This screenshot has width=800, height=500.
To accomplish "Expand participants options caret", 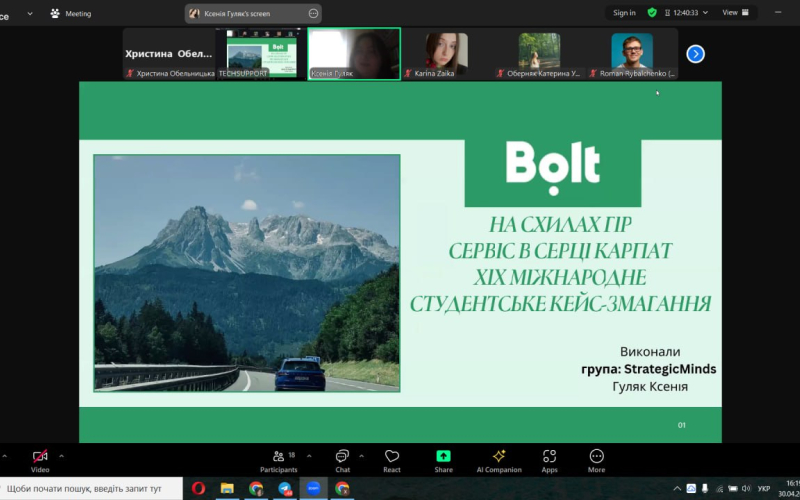I will pyautogui.click(x=309, y=456).
